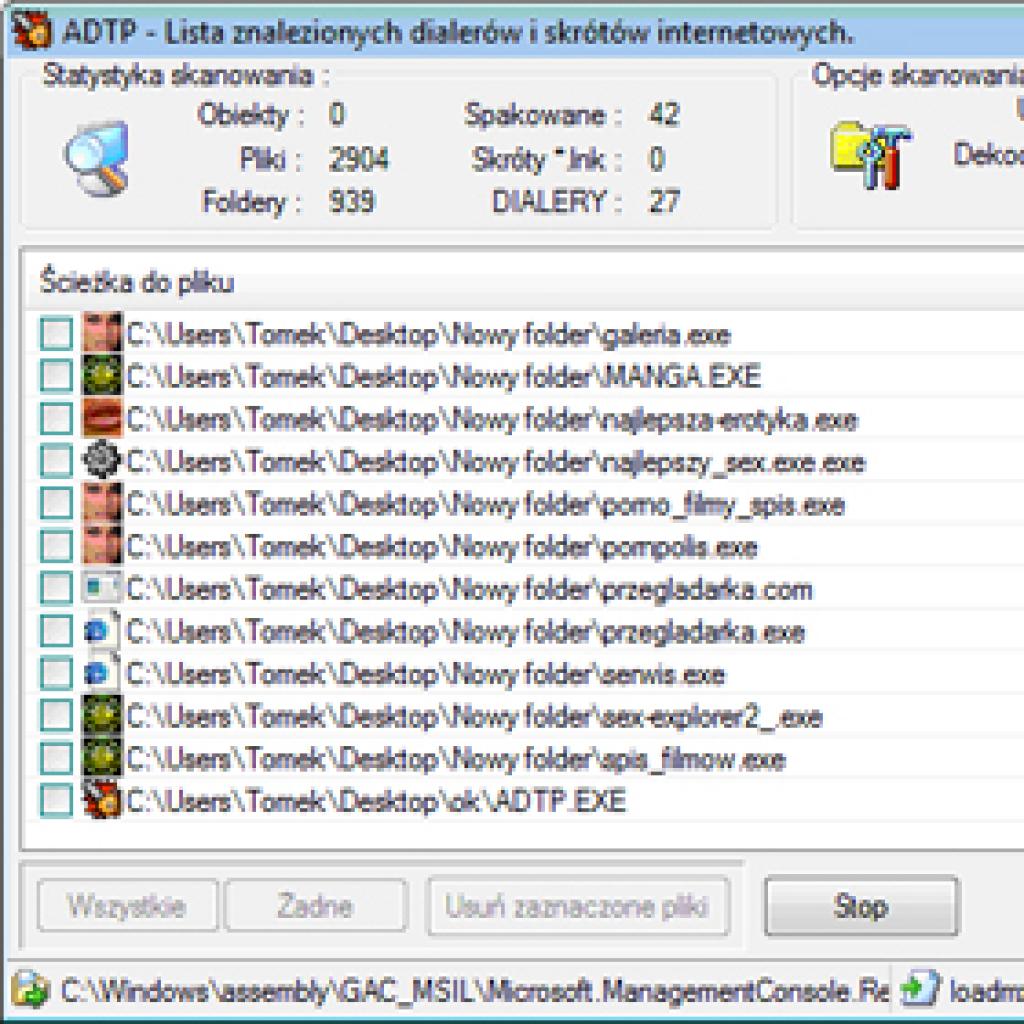Click the Żadne button

316,906
